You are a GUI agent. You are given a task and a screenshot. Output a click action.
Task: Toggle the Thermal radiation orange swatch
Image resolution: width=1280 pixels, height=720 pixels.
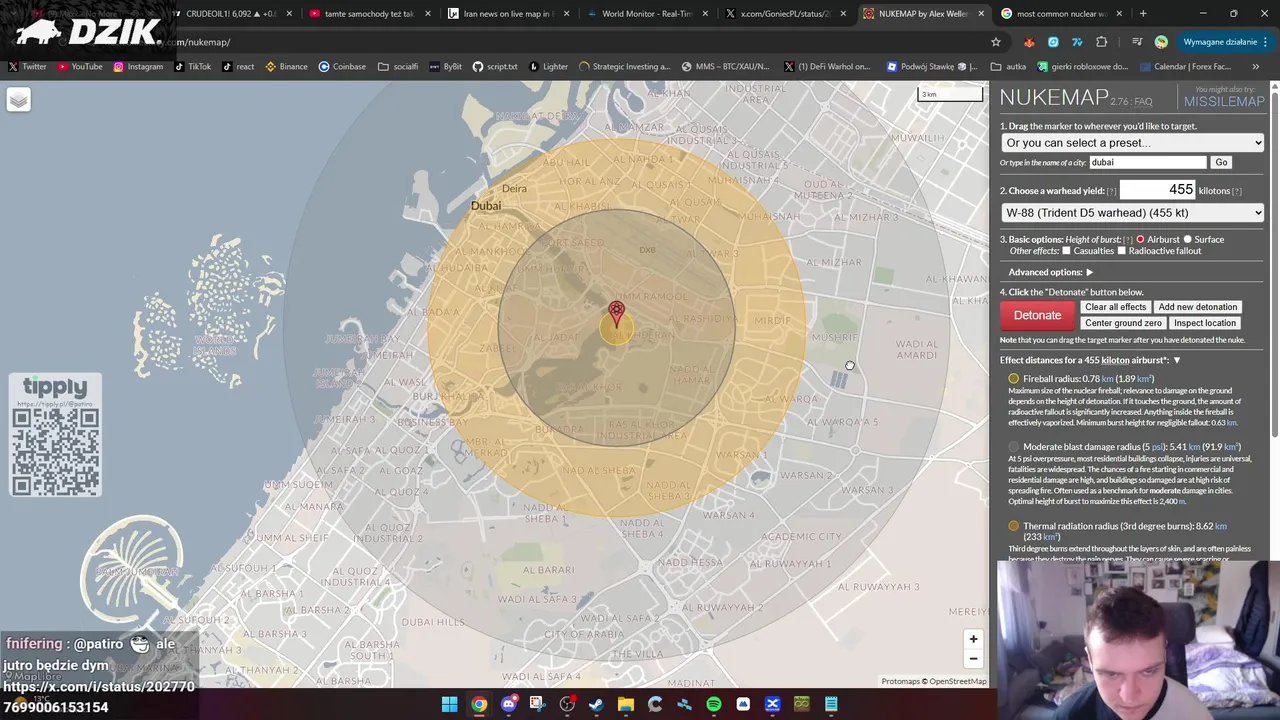tap(1013, 526)
